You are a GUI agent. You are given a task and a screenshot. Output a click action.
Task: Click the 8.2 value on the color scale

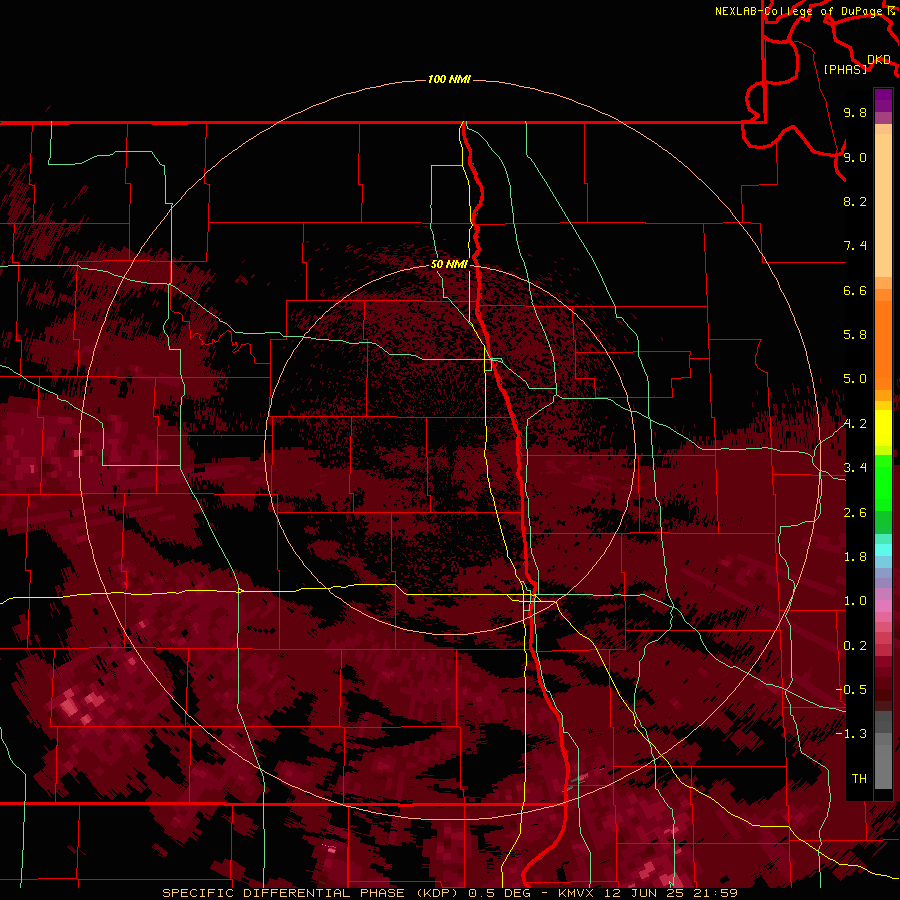point(855,201)
